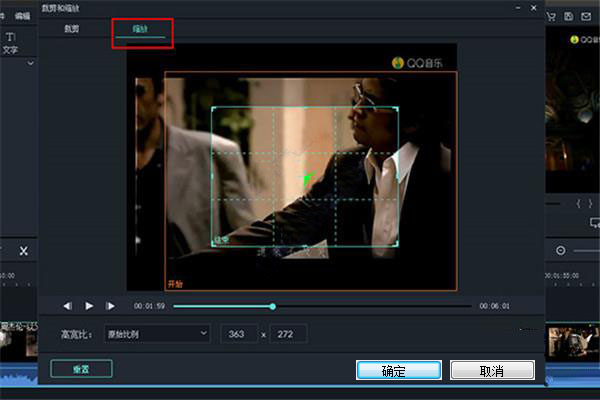Screen dimensions: 600x400
Task: Play the preview video
Action: pyautogui.click(x=89, y=306)
